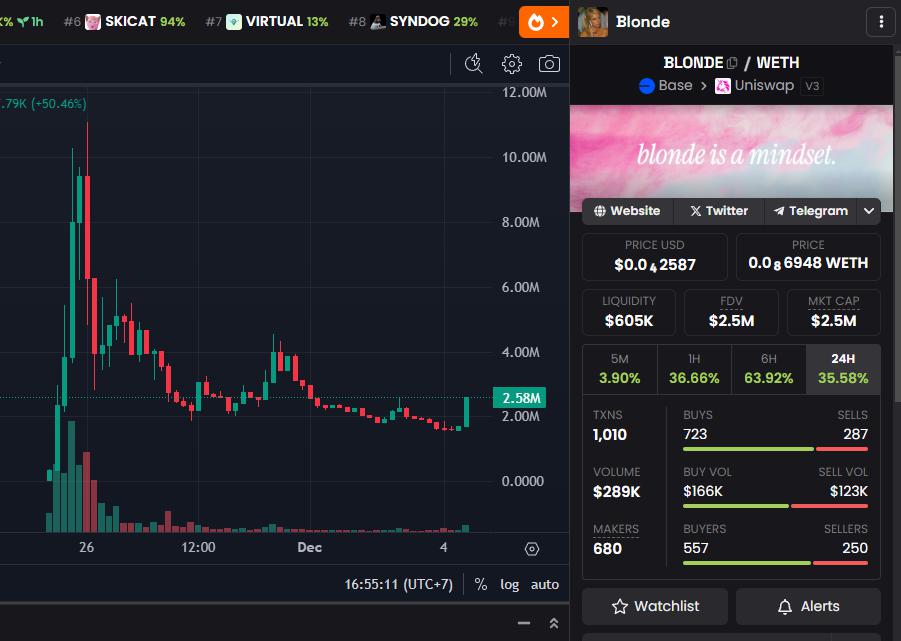Toggle log scale on chart

coord(509,585)
